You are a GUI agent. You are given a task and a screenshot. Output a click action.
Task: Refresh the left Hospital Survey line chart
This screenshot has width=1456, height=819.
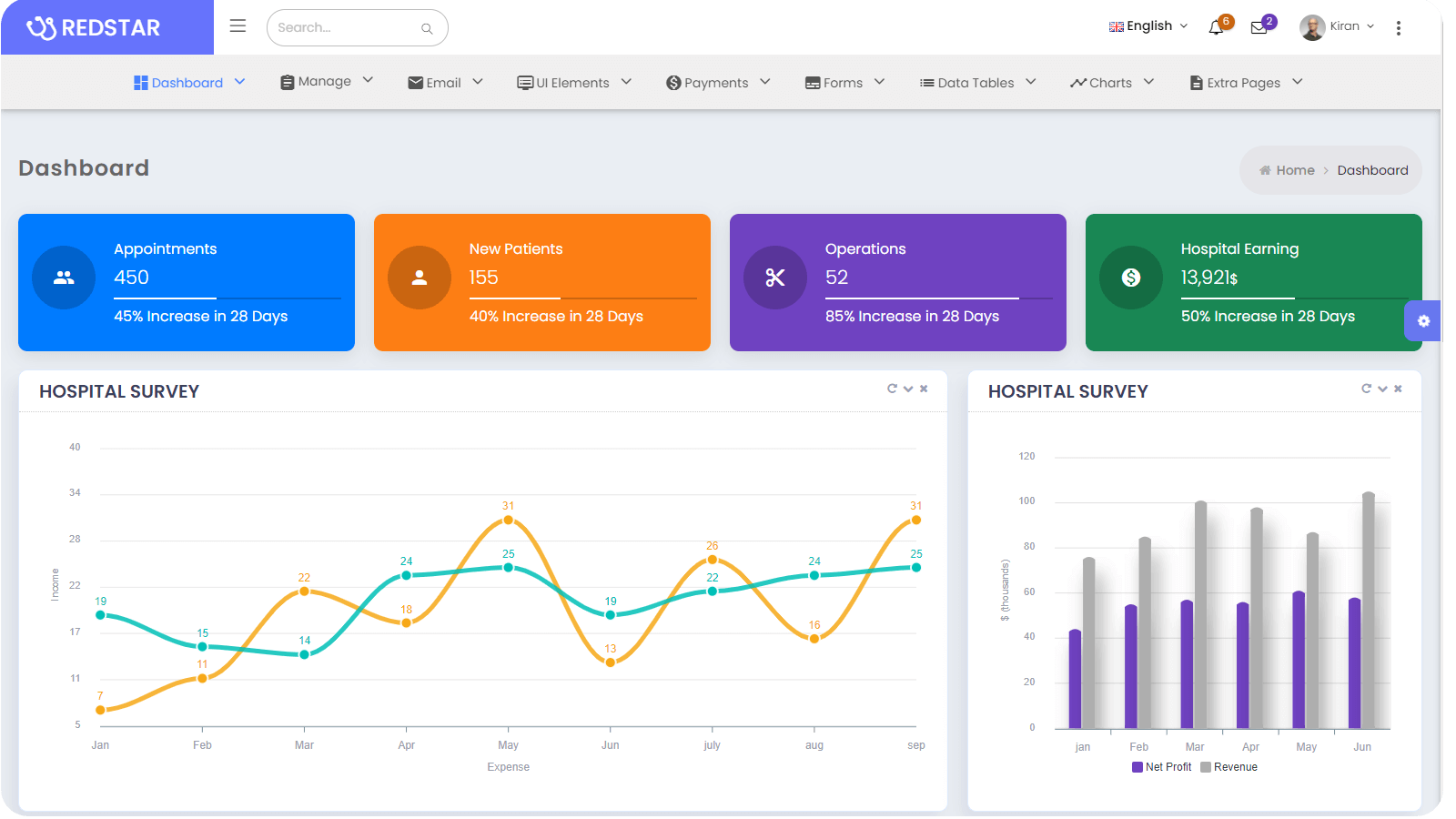[892, 389]
